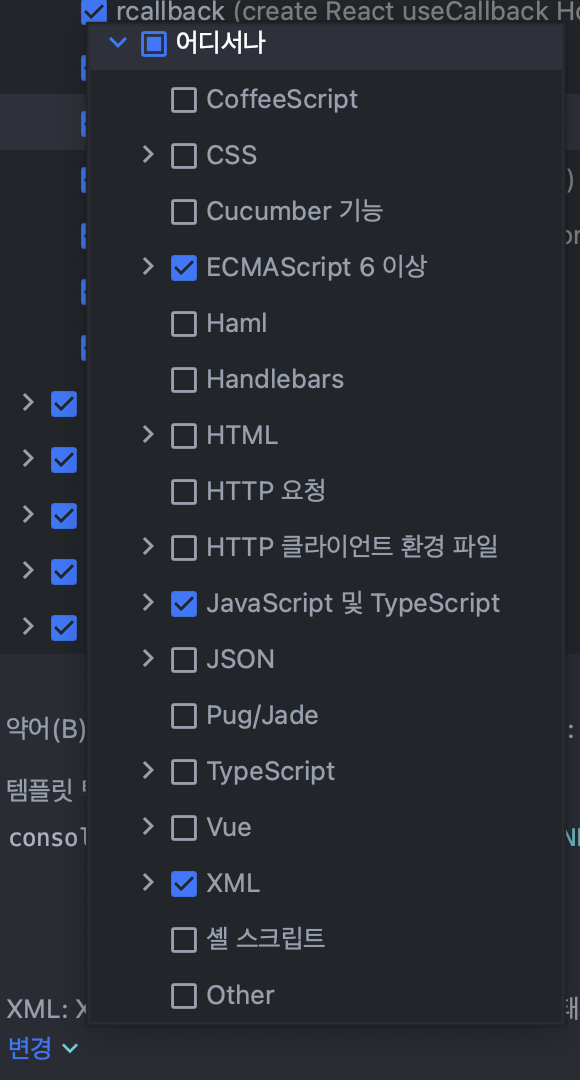Expand the CSS context group
Viewport: 580px width, 1080px height.
(147, 154)
